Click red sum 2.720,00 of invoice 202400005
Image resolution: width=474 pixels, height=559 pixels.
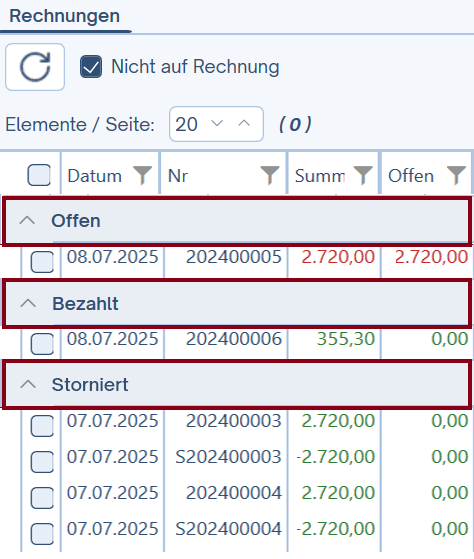(x=338, y=257)
